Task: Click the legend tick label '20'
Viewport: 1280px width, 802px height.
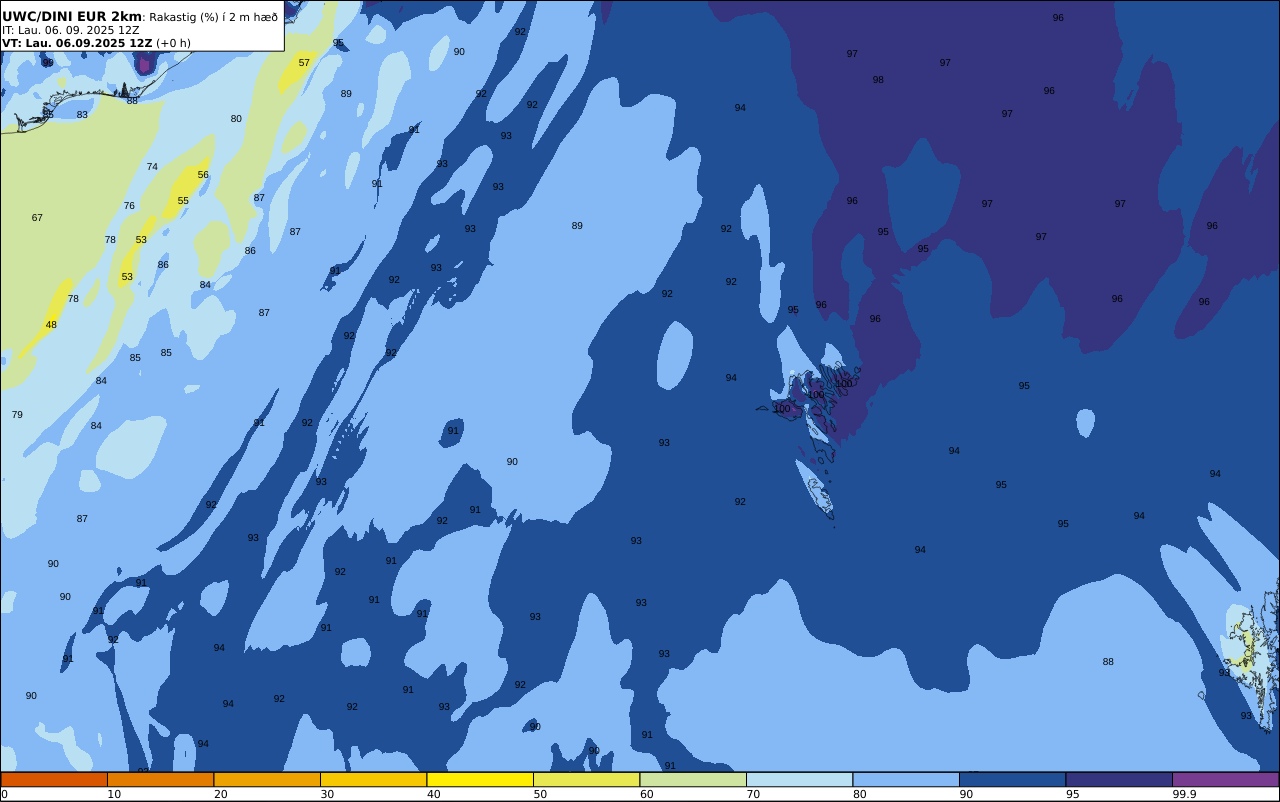Action: point(221,794)
